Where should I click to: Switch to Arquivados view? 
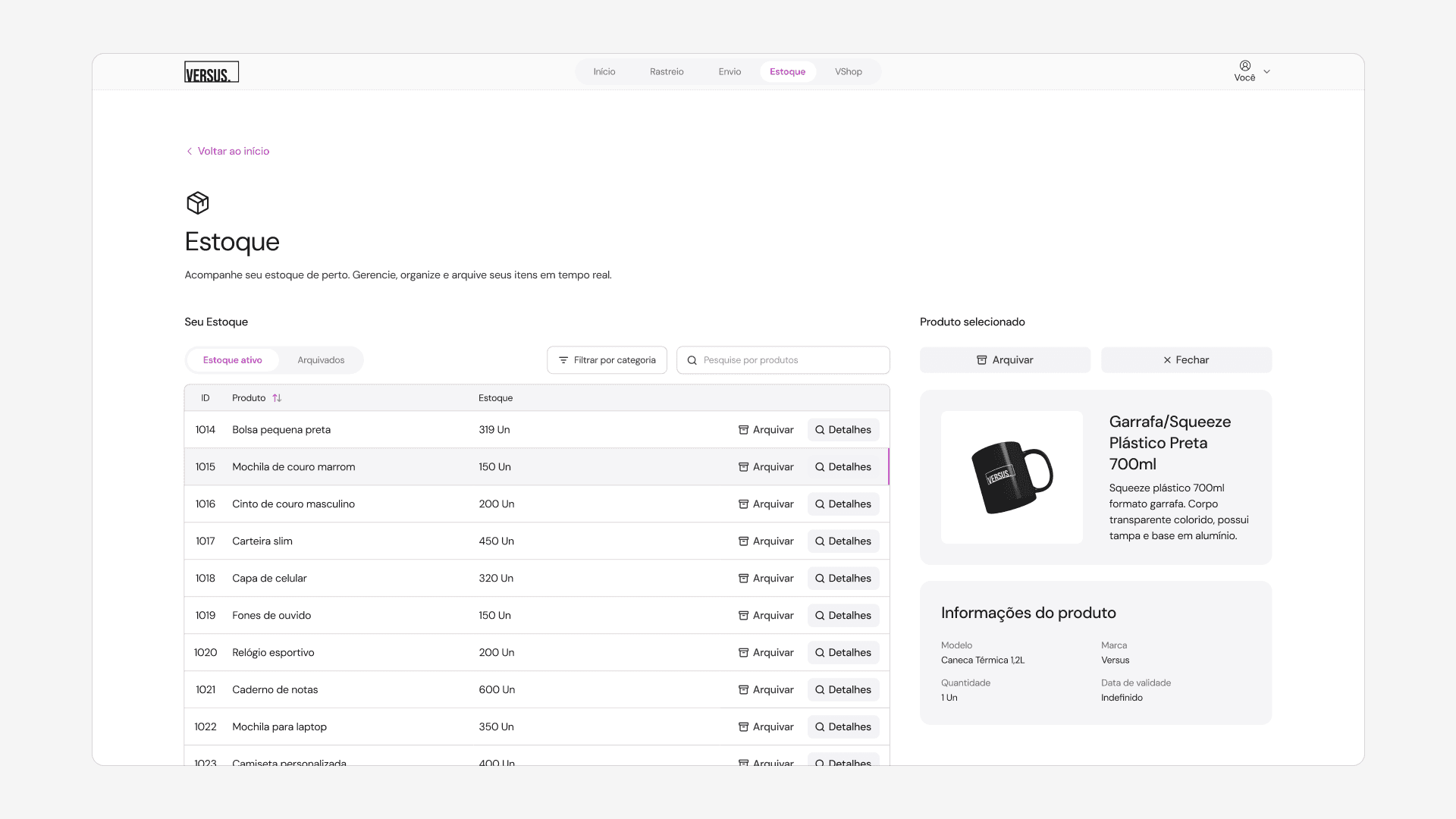coord(321,360)
